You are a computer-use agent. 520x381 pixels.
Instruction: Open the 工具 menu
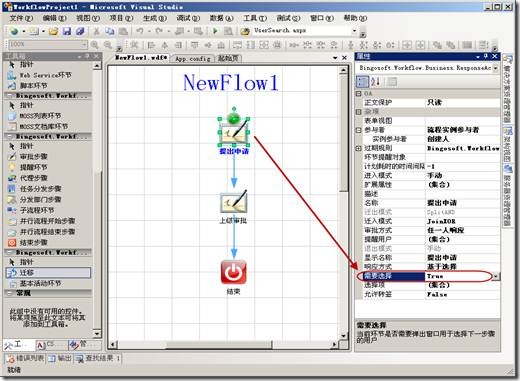255,18
